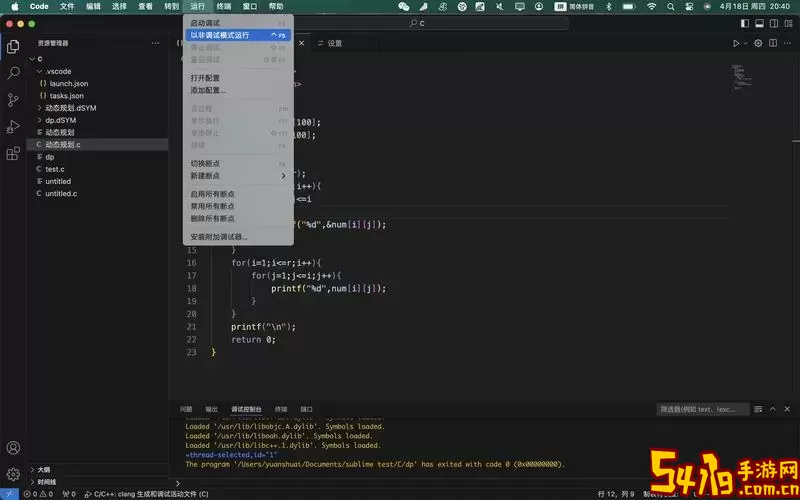Open customize layout icon in title bar
The image size is (800, 500).
[x=788, y=23]
